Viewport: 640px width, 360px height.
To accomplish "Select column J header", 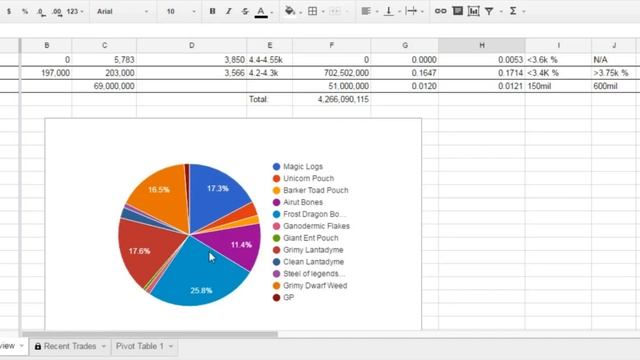I will click(614, 45).
